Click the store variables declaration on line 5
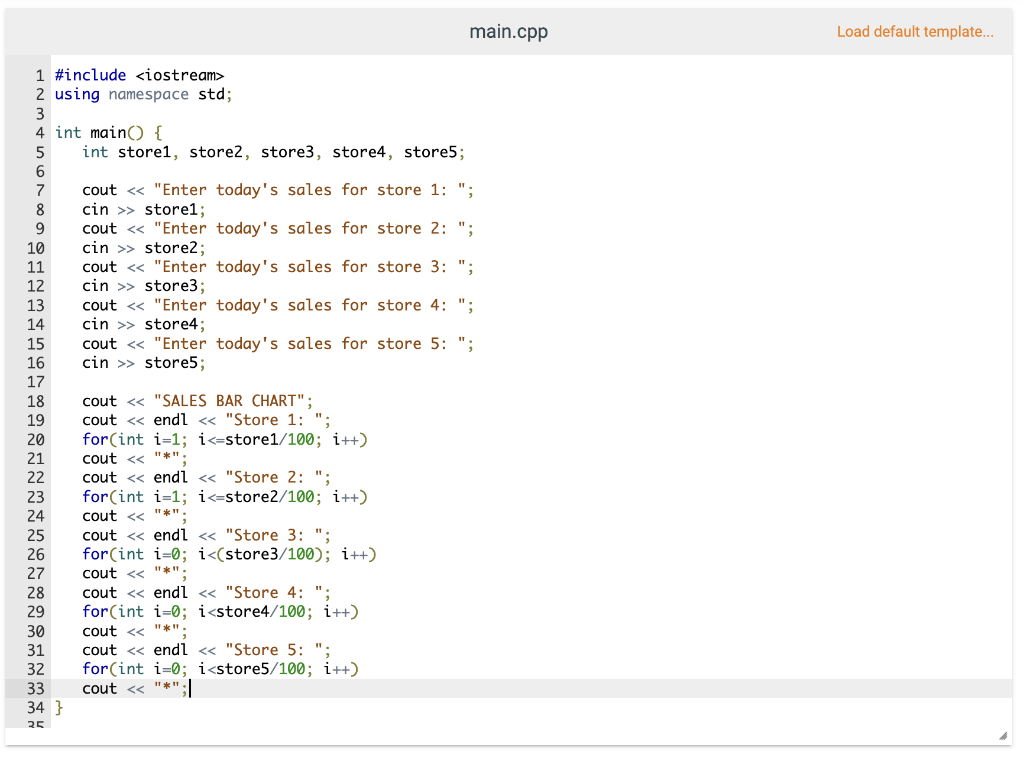The height and width of the screenshot is (764, 1024). [274, 152]
